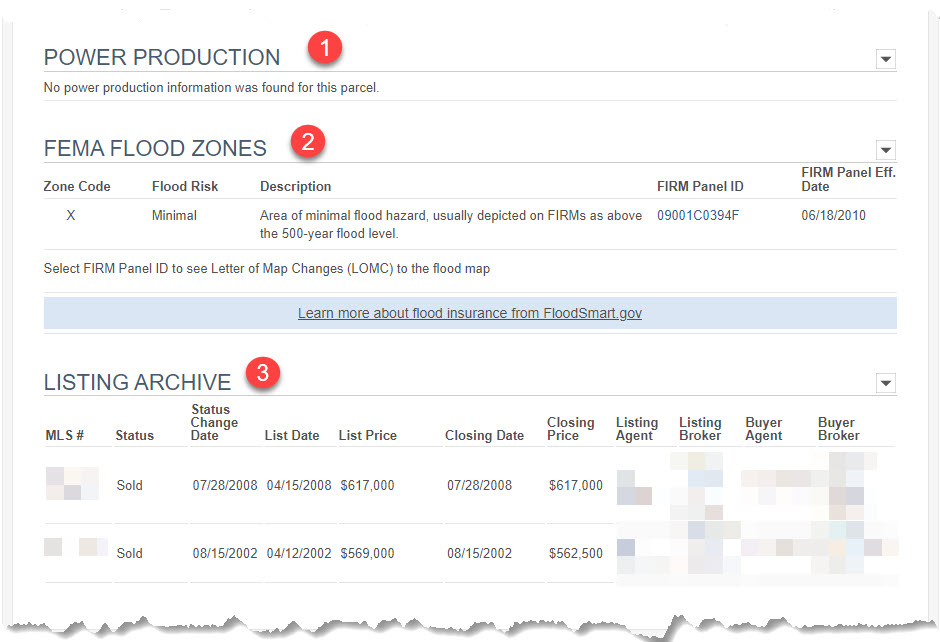Select the 06/18/2010 effective date
Screen dimensions: 940x642
tap(833, 215)
